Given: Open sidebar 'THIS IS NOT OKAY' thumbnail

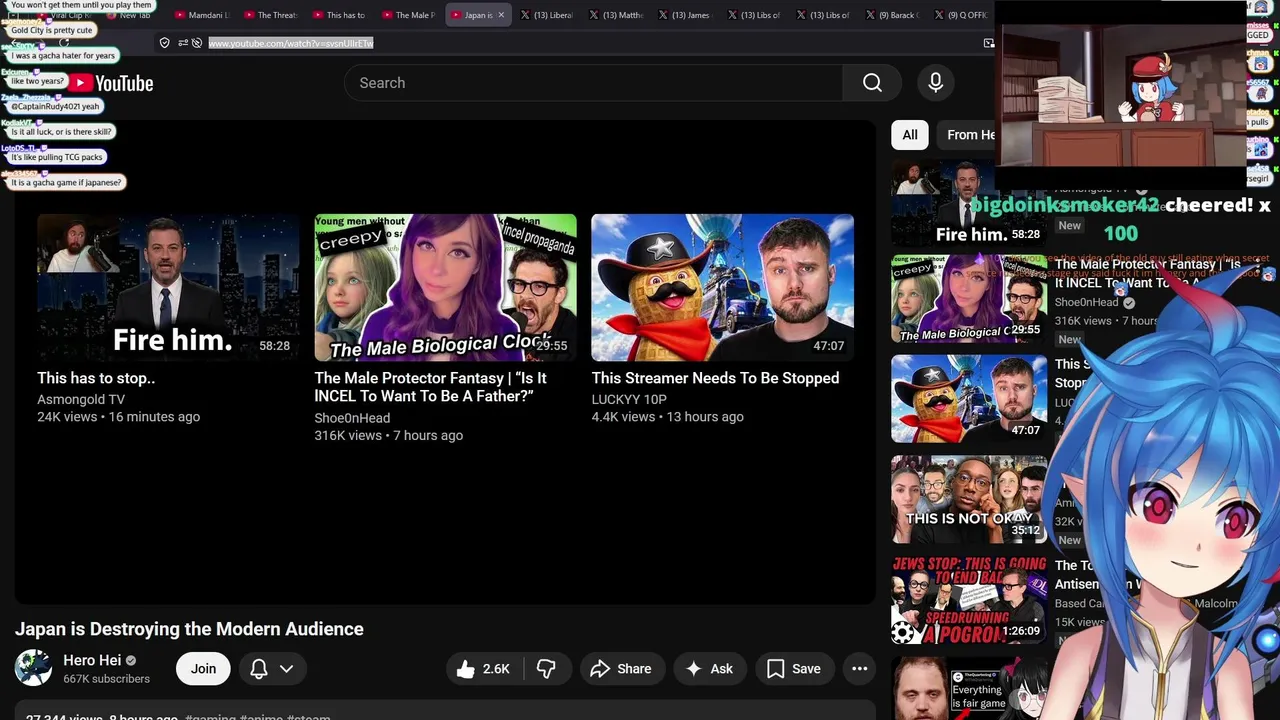Looking at the screenshot, I should [969, 499].
